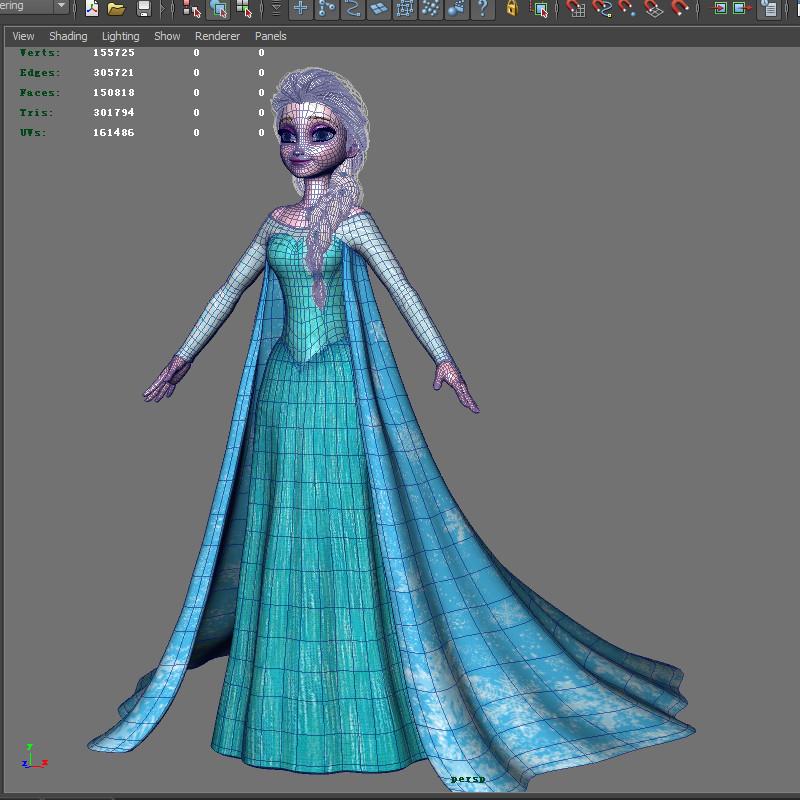Viewport: 800px width, 800px height.
Task: Open the Lighting panel menu
Action: tap(120, 36)
